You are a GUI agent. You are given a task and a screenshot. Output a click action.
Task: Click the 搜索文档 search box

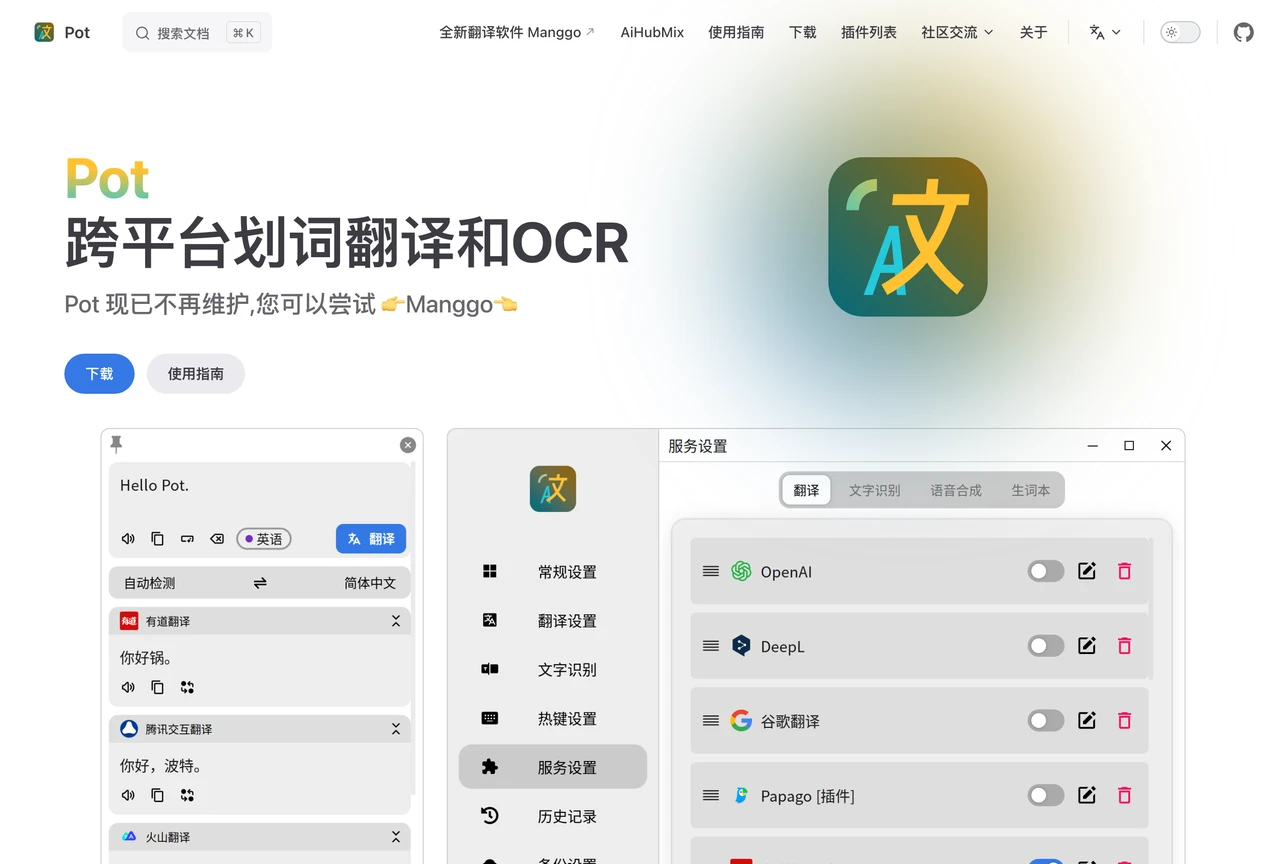197,32
